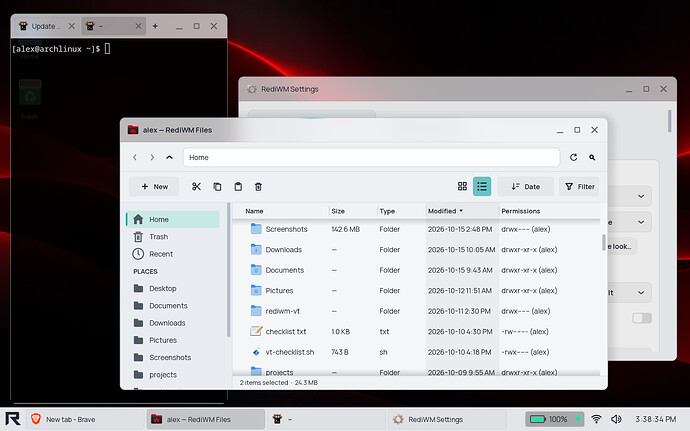690x431 pixels.
Task: Toggle sort order on Modified column
Action: click(462, 211)
